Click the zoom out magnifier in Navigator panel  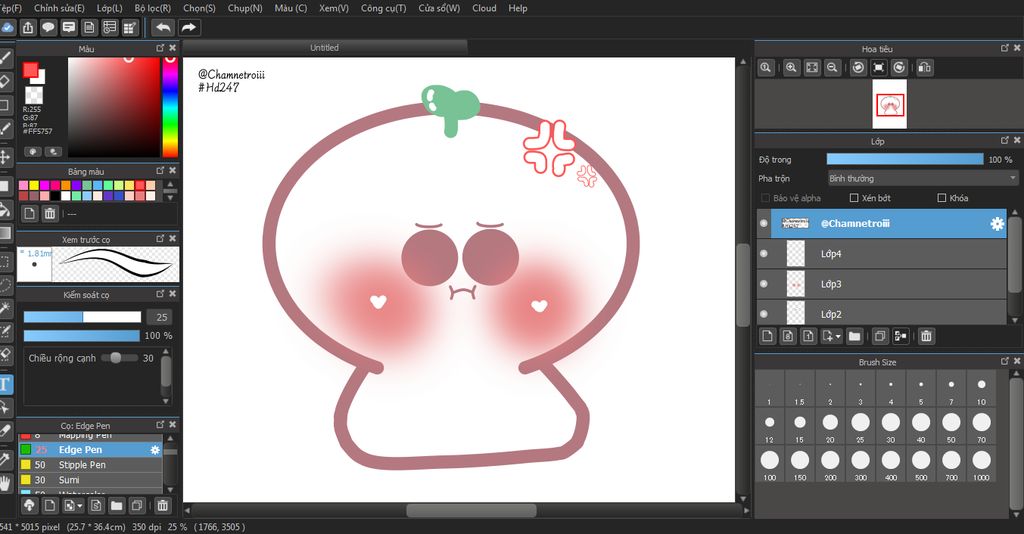pyautogui.click(x=832, y=67)
